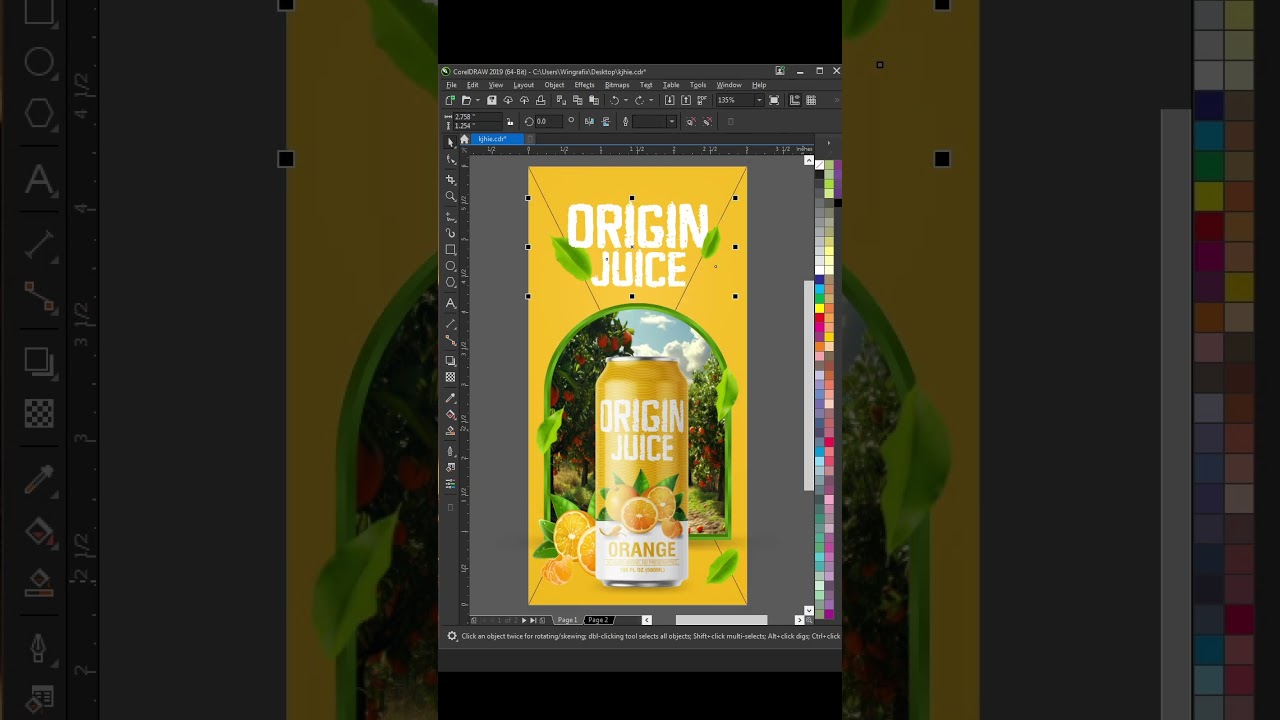Click the Print icon in the toolbar
Screen dimensions: 1280x720
tap(540, 100)
